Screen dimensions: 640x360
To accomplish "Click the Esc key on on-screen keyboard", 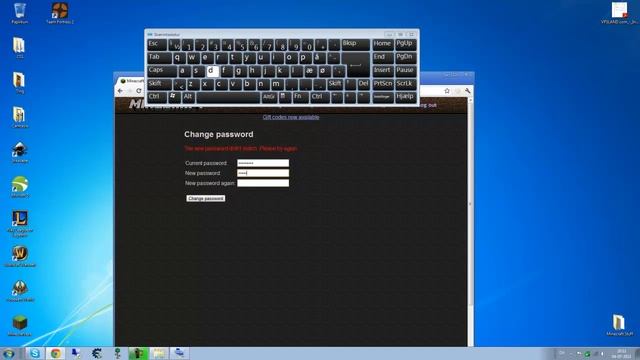I will 157,44.
